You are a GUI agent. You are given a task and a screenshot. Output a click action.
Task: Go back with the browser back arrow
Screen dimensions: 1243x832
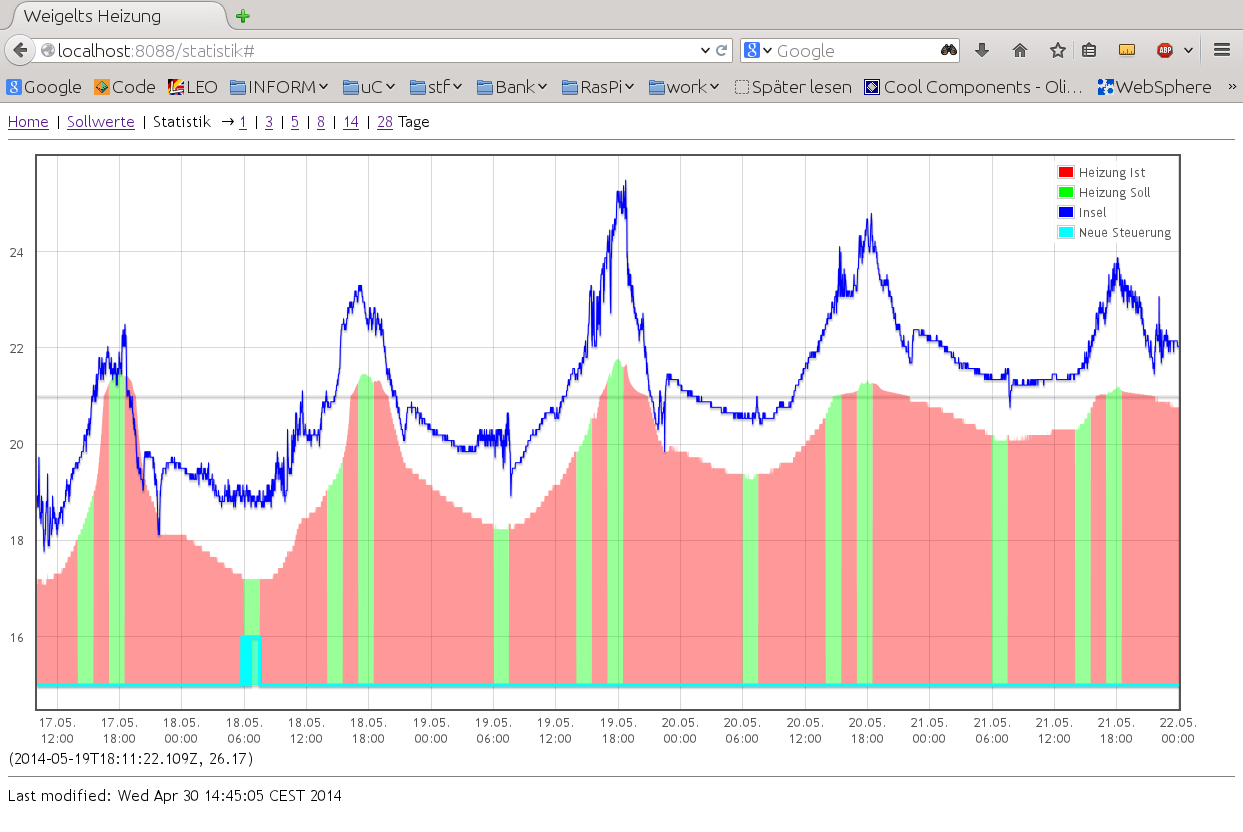click(19, 50)
